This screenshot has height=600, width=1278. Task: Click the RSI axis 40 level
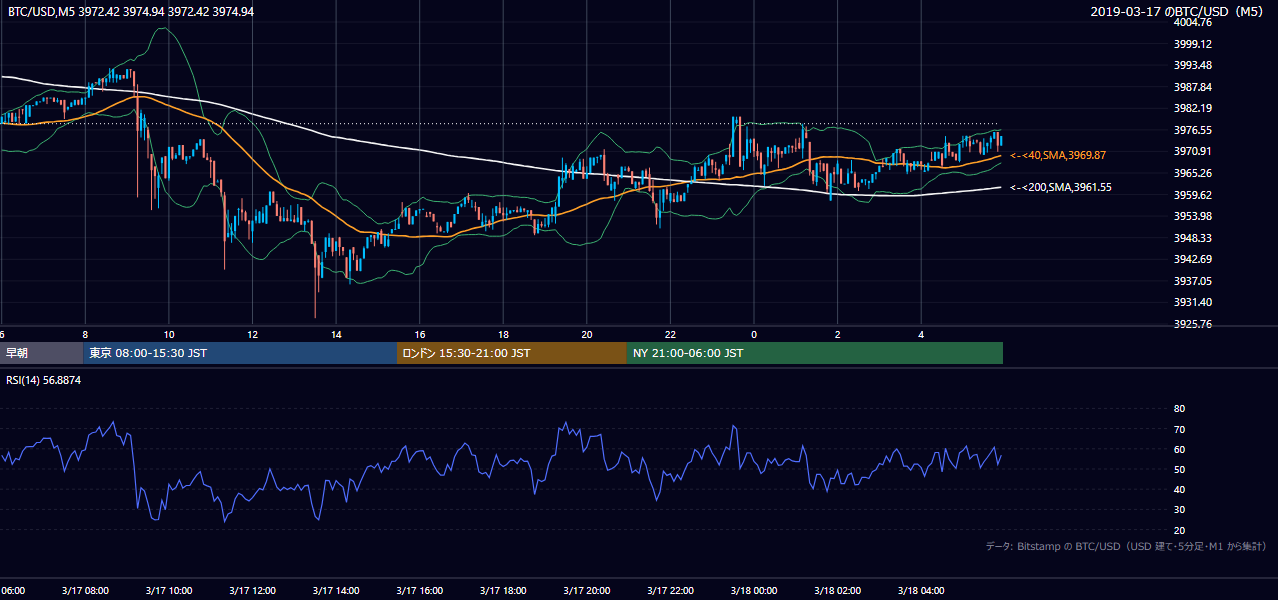[1179, 489]
